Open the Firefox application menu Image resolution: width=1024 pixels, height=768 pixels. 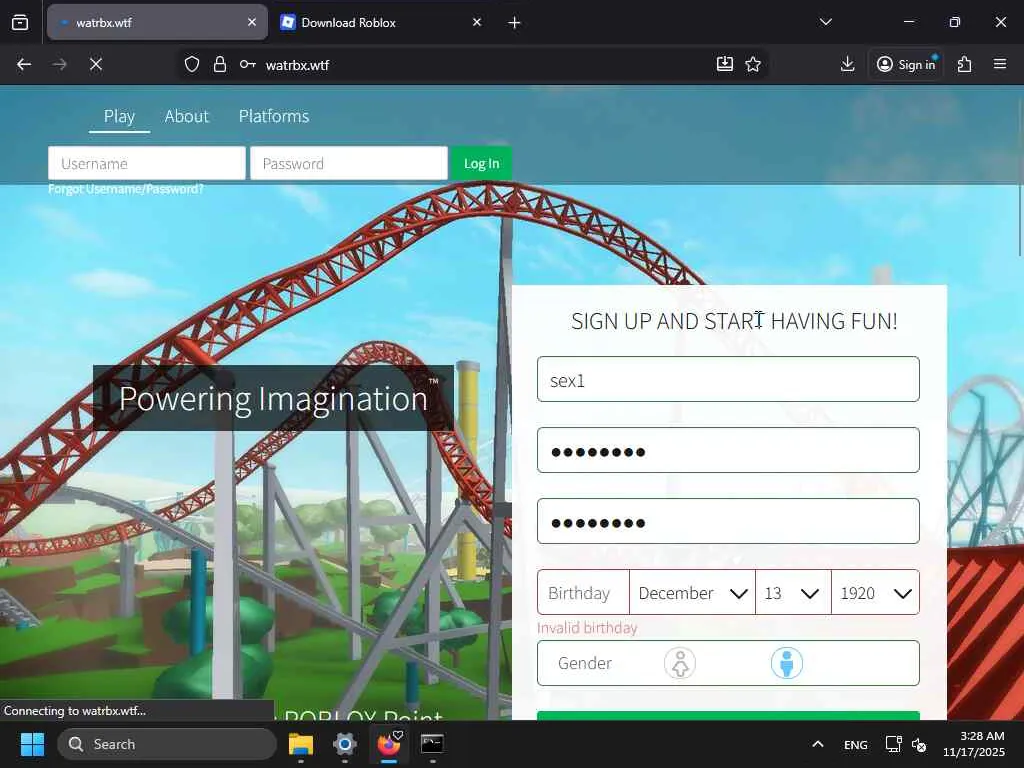1000,64
